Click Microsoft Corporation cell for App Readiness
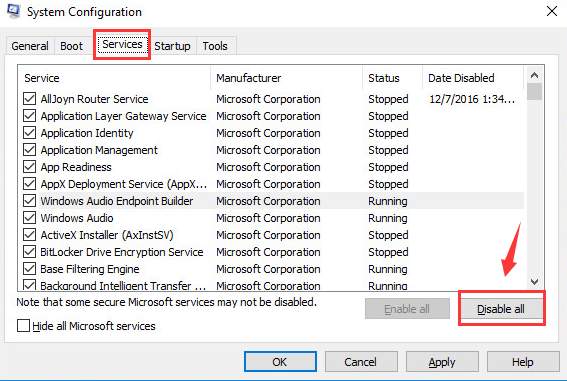The image size is (567, 381). pyautogui.click(x=268, y=167)
